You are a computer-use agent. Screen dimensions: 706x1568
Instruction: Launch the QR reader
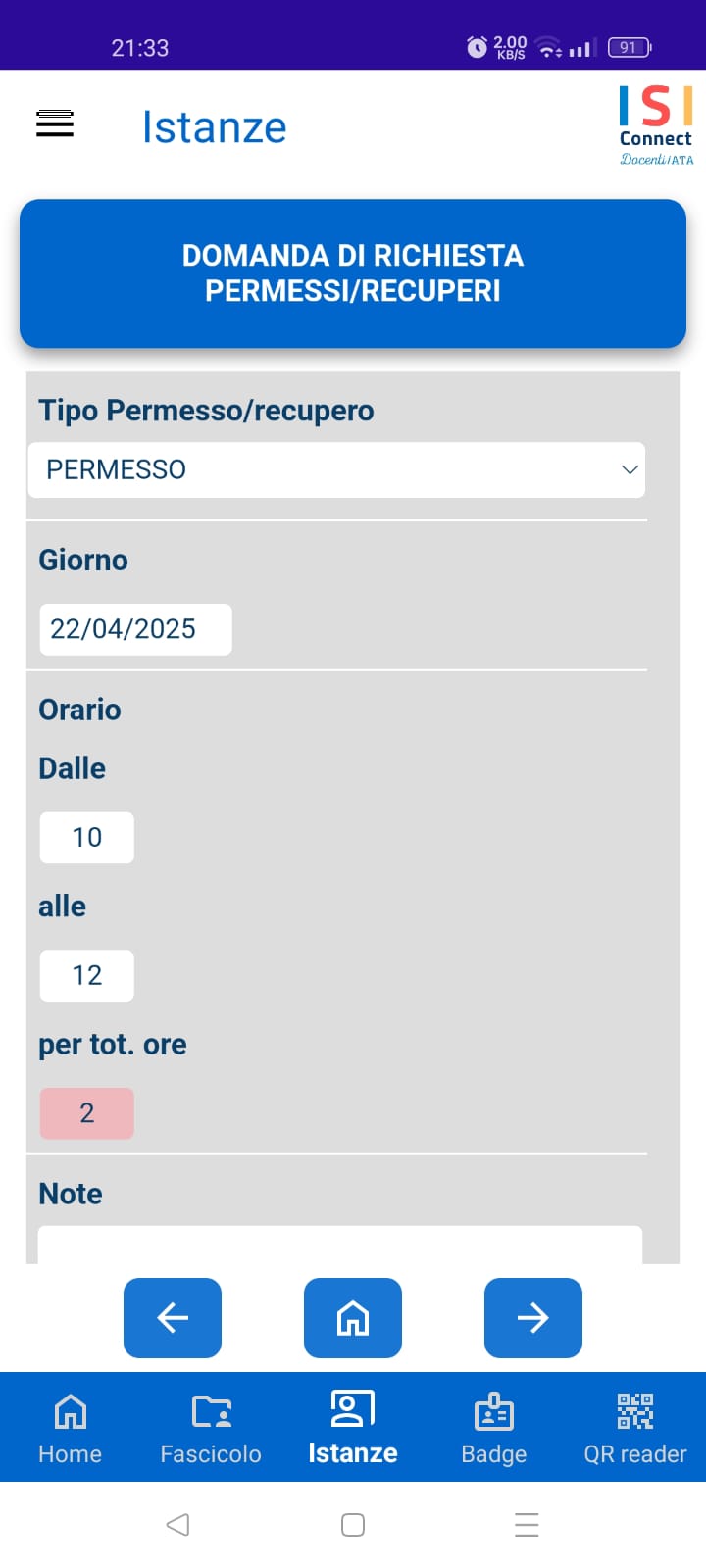click(x=635, y=1429)
